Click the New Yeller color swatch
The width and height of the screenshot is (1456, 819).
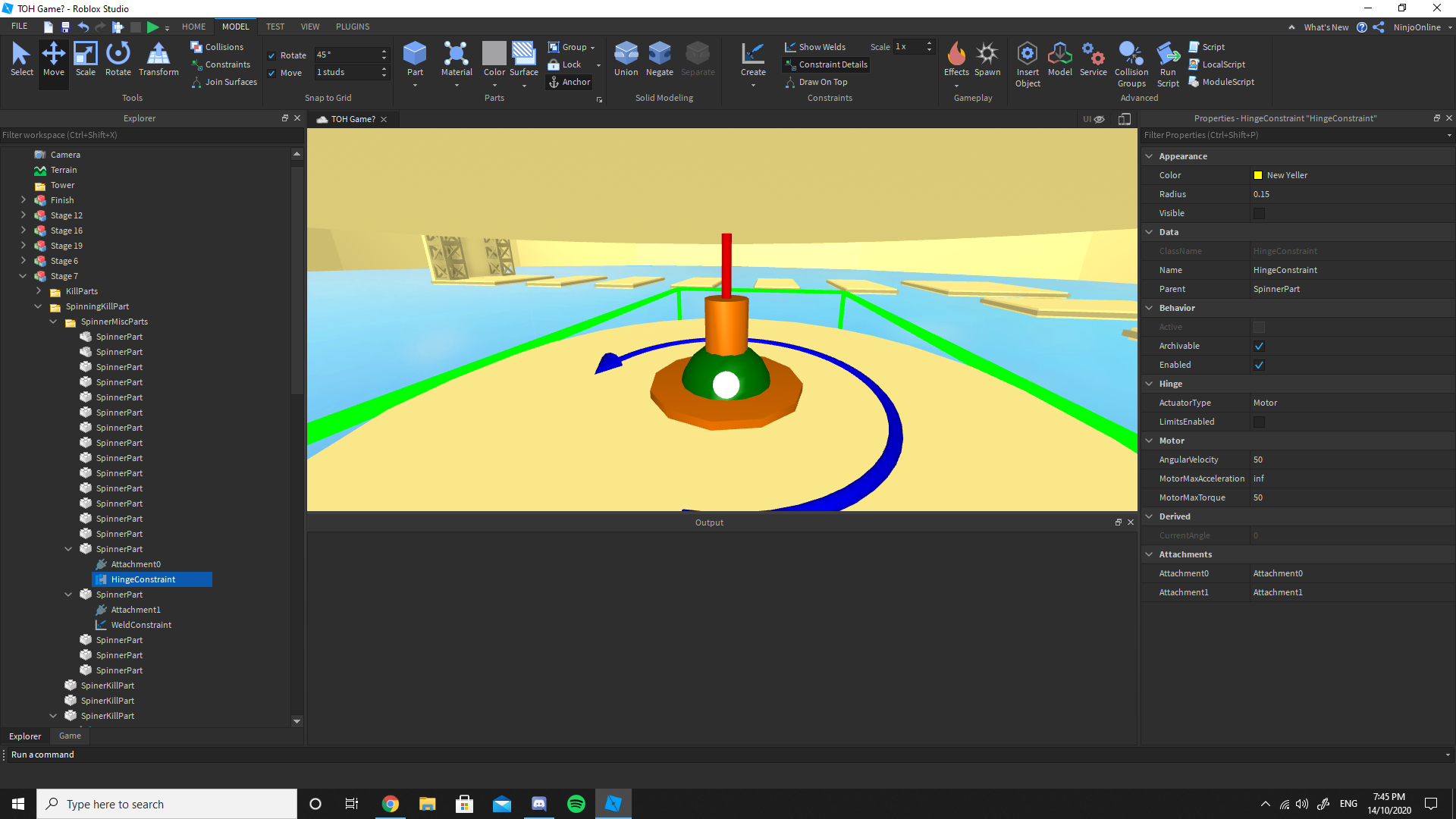(x=1259, y=175)
